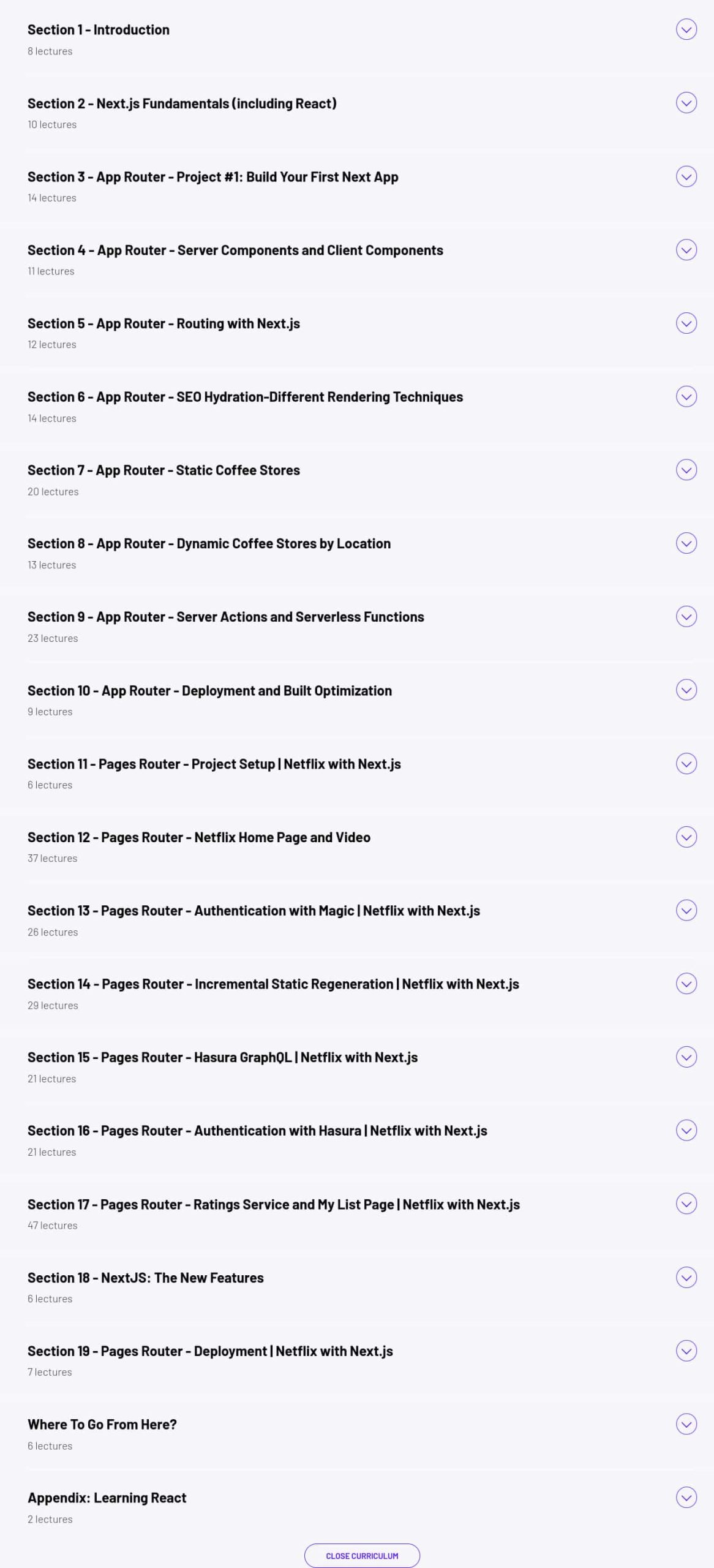Expand Section 5 Routing with Next.js chevron
Screen dimensions: 714x1568
coord(686,323)
